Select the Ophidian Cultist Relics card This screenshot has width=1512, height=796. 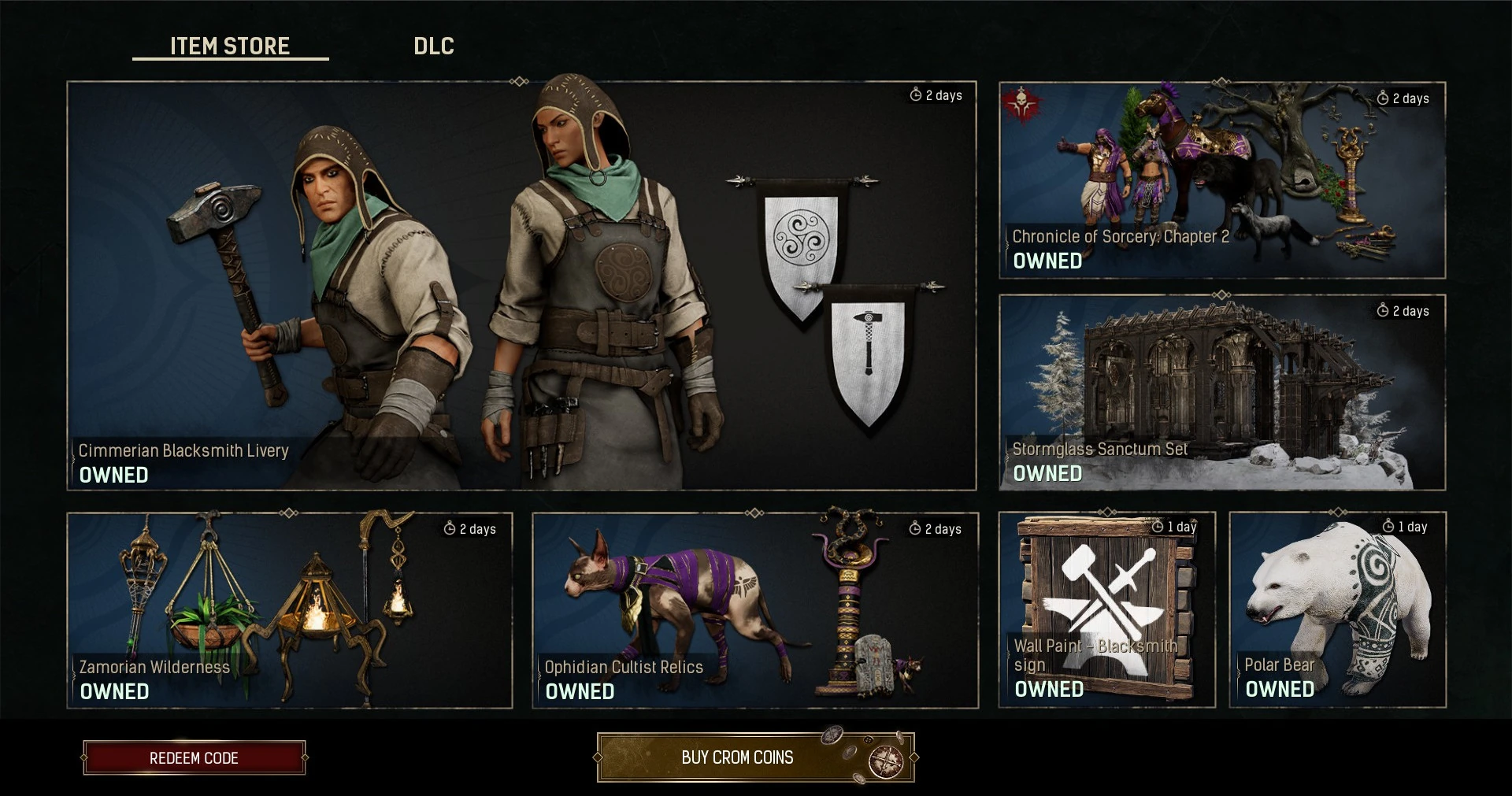coord(755,610)
